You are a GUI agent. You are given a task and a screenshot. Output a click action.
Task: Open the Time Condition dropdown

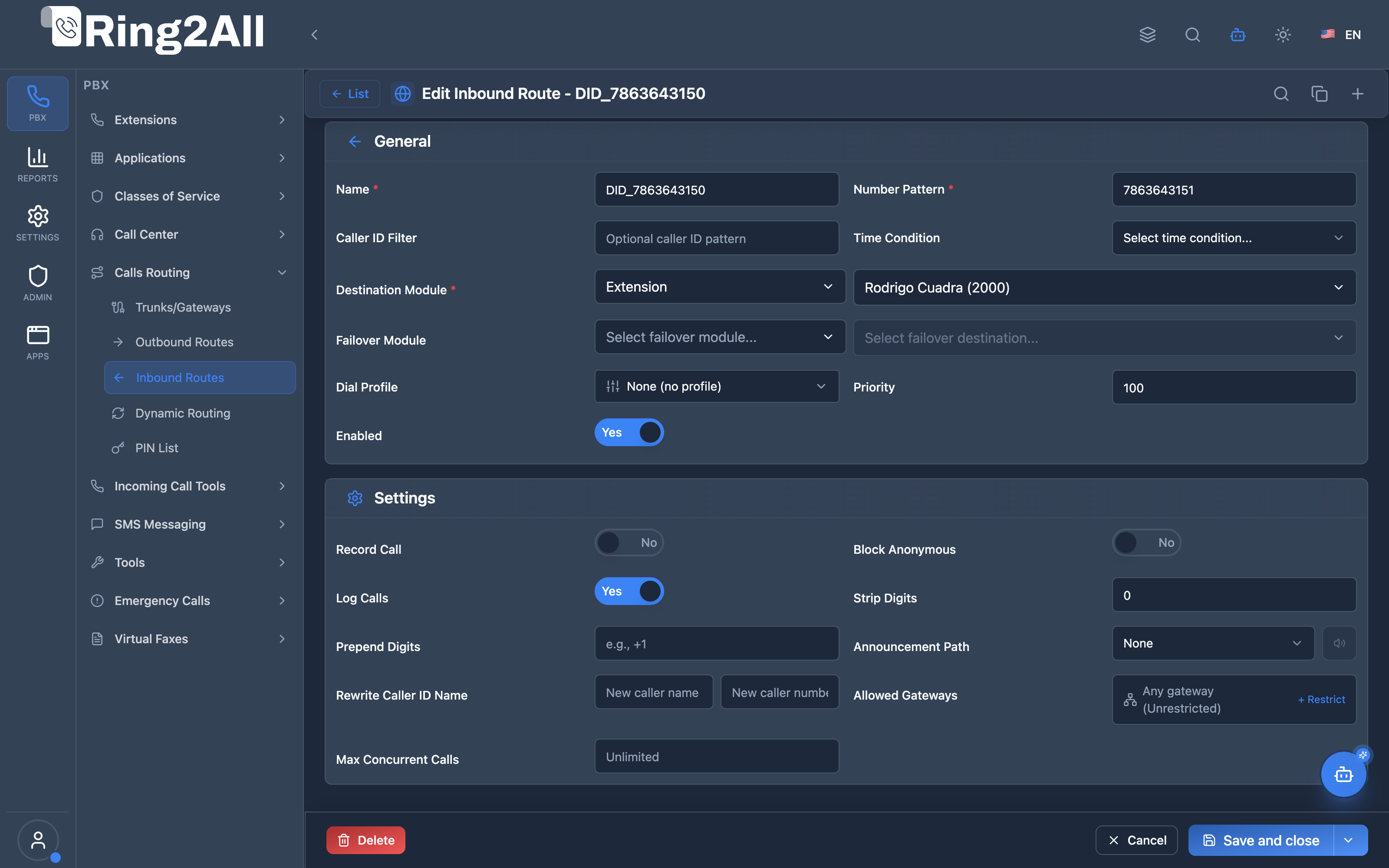1234,238
